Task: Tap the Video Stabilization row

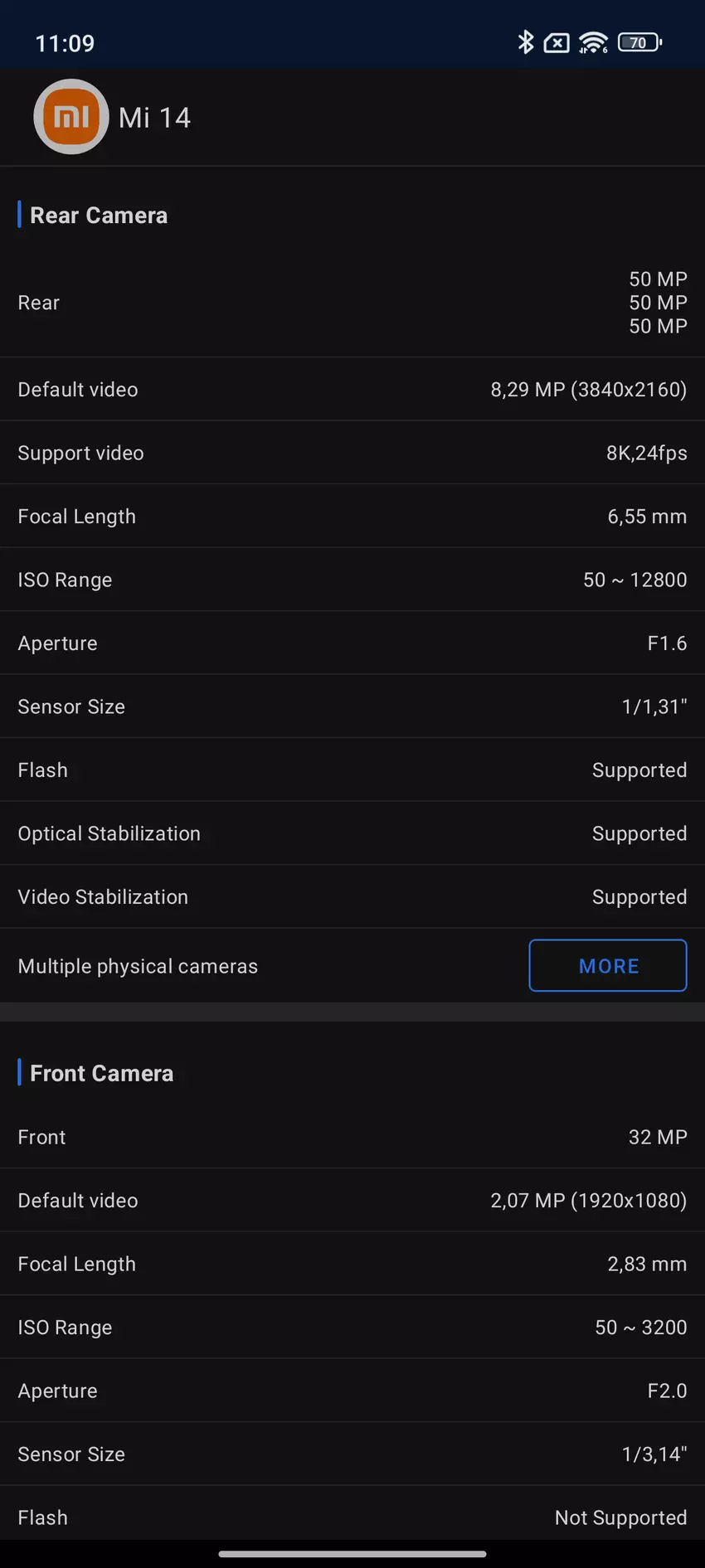Action: tap(352, 897)
